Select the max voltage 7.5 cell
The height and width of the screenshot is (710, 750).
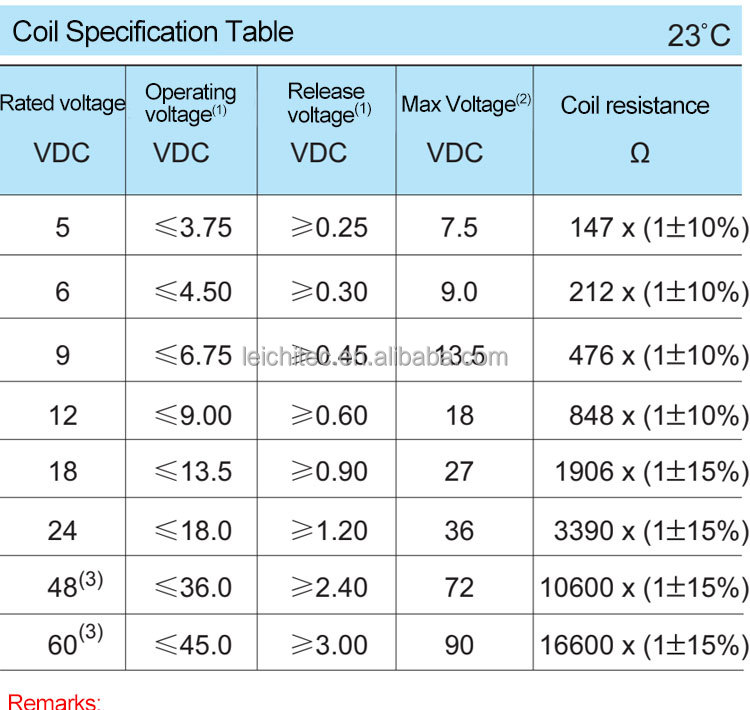point(459,228)
